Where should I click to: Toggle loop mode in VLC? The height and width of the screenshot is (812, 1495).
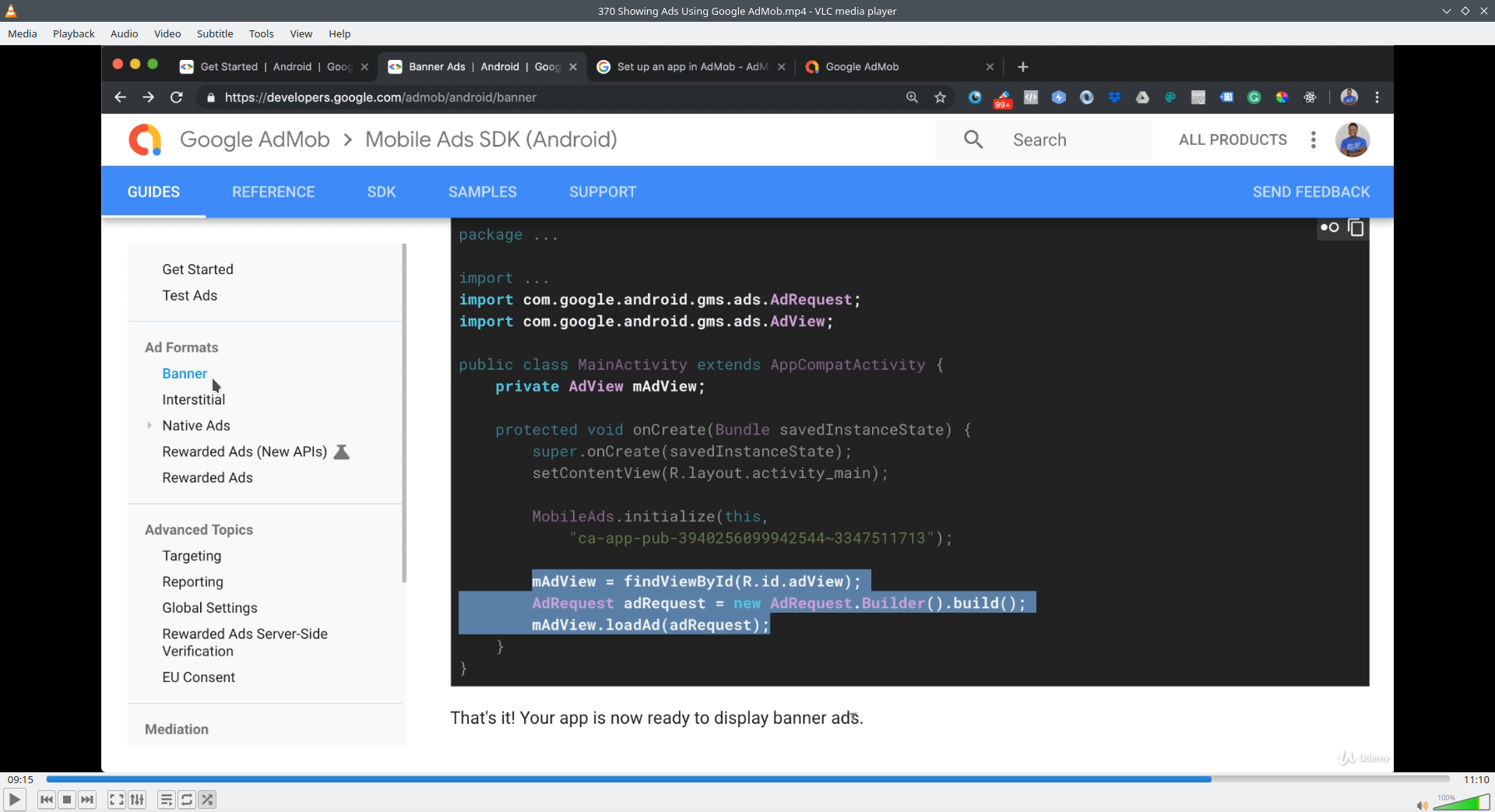coord(187,800)
